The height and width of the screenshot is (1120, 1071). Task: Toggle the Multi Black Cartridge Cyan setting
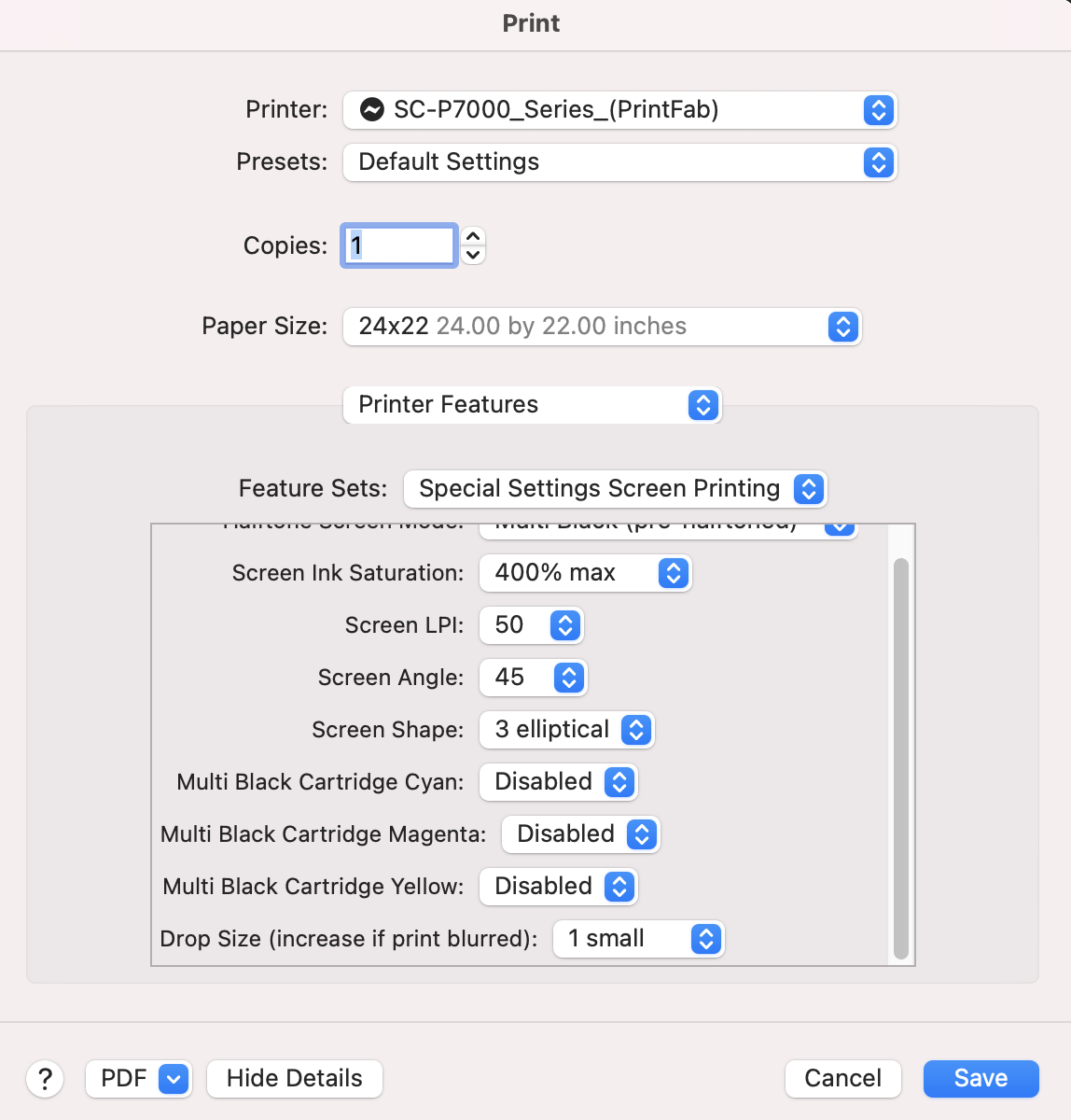tap(558, 782)
